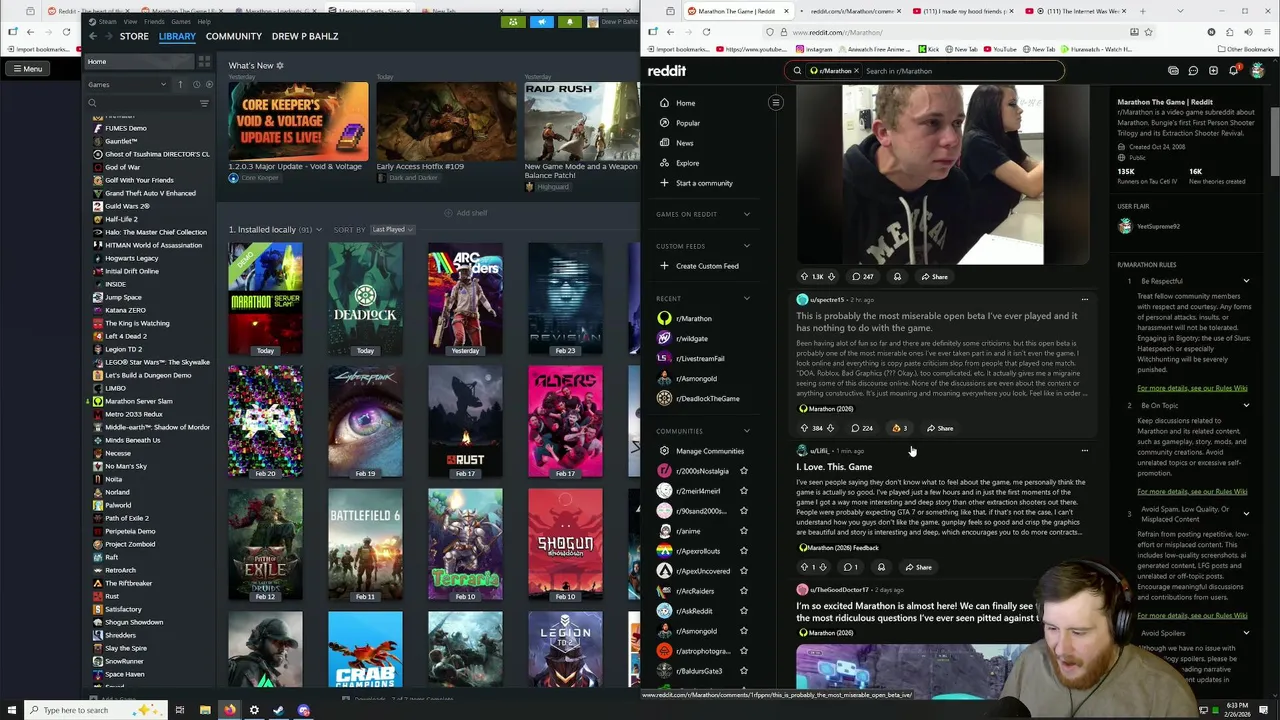This screenshot has width=1280, height=720.
Task: Click Reddit create post plus icon
Action: pyautogui.click(x=1213, y=71)
